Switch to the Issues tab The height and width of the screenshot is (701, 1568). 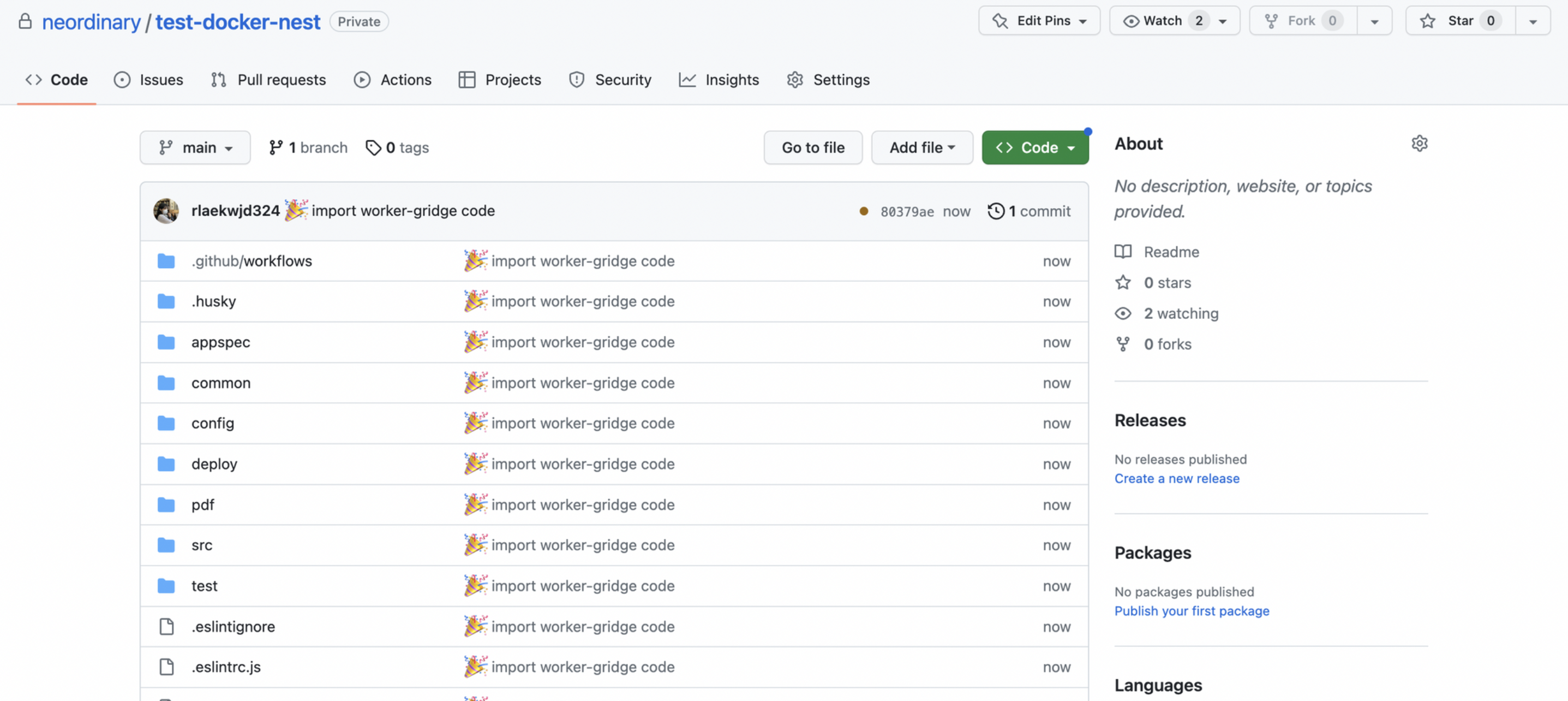(148, 80)
